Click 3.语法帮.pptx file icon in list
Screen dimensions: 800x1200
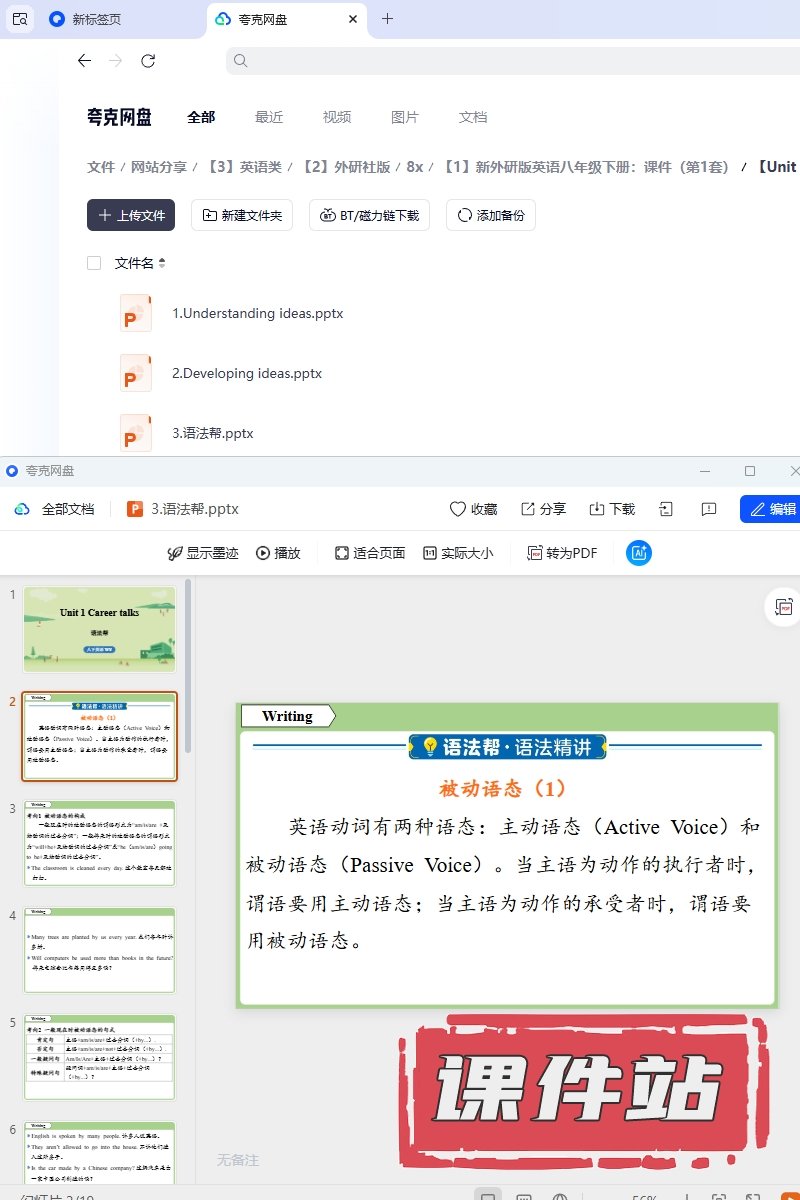coord(135,433)
